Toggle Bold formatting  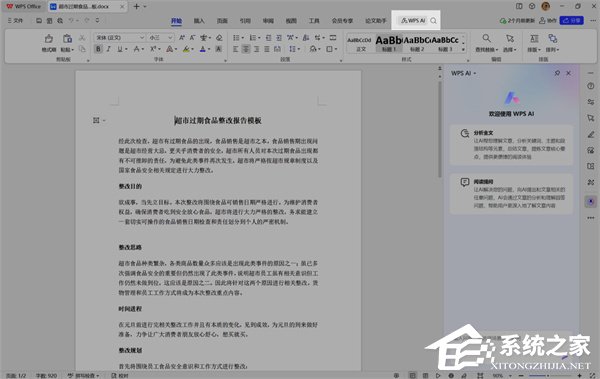click(98, 49)
